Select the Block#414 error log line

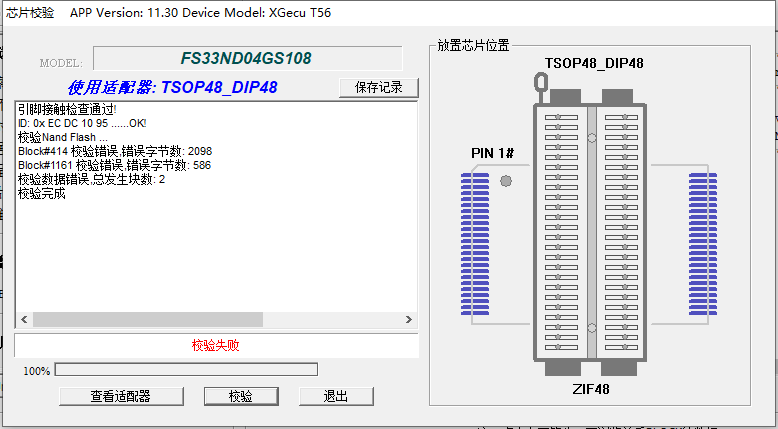pyautogui.click(x=114, y=151)
